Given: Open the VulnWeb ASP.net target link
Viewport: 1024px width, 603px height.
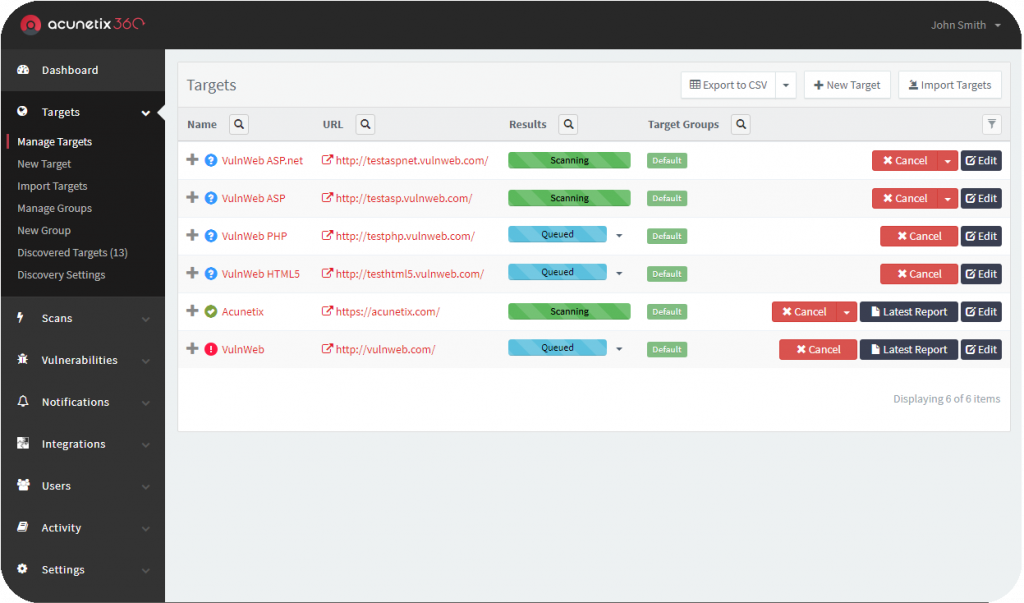Looking at the screenshot, I should tap(262, 161).
